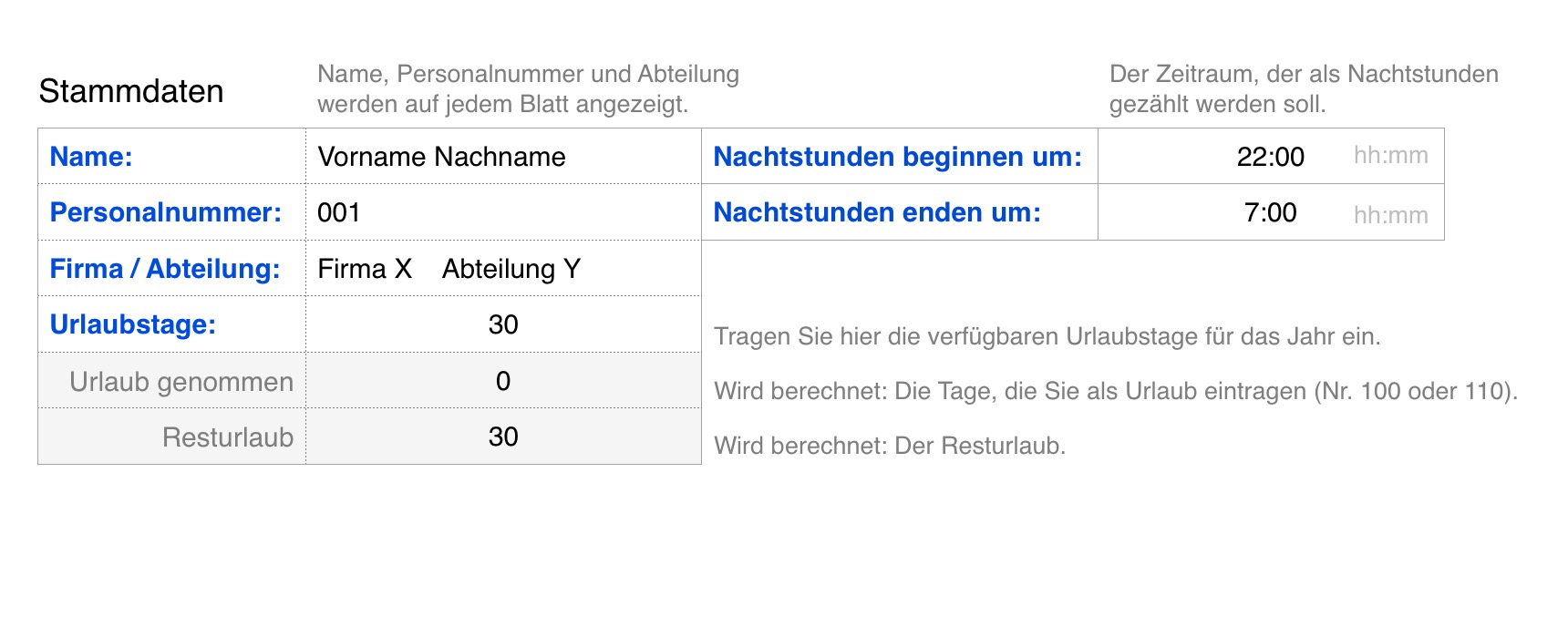Viewport: 1568px width, 627px height.
Task: Select the Nachtstunden enden um: label
Action: (x=877, y=212)
